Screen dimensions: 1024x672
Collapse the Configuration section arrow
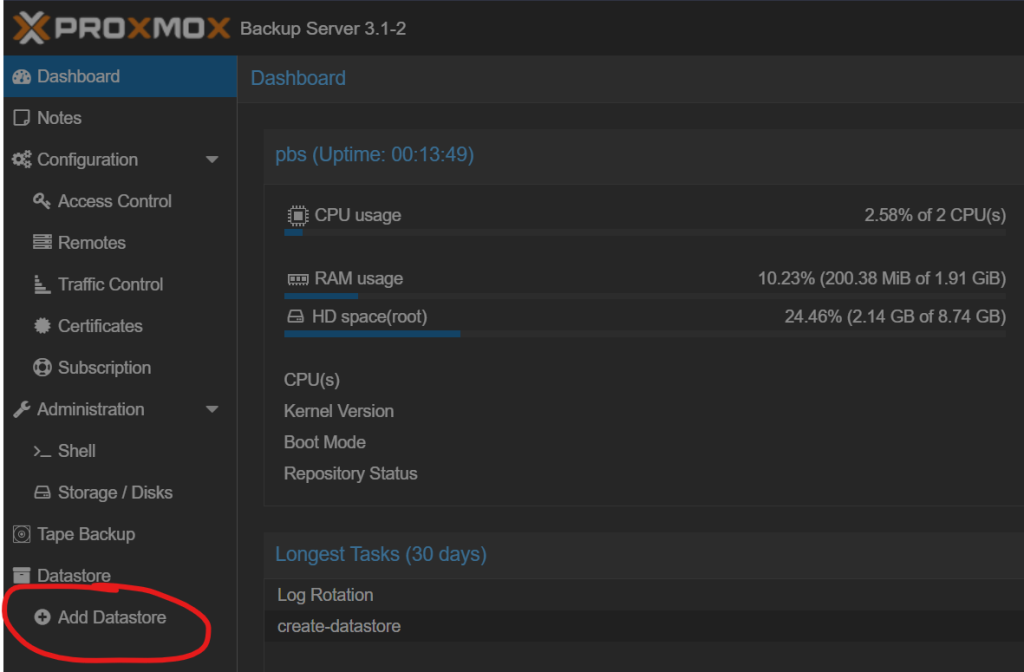pyautogui.click(x=212, y=159)
